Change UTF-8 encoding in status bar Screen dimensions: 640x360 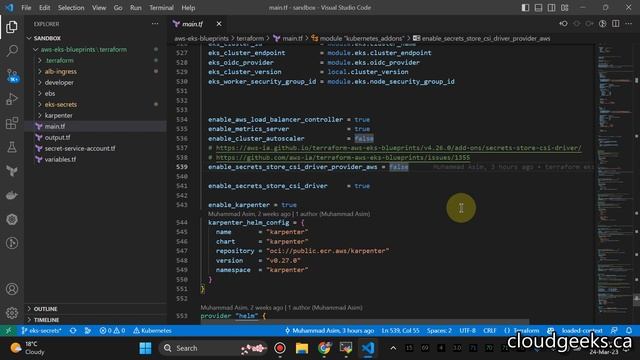pos(467,331)
